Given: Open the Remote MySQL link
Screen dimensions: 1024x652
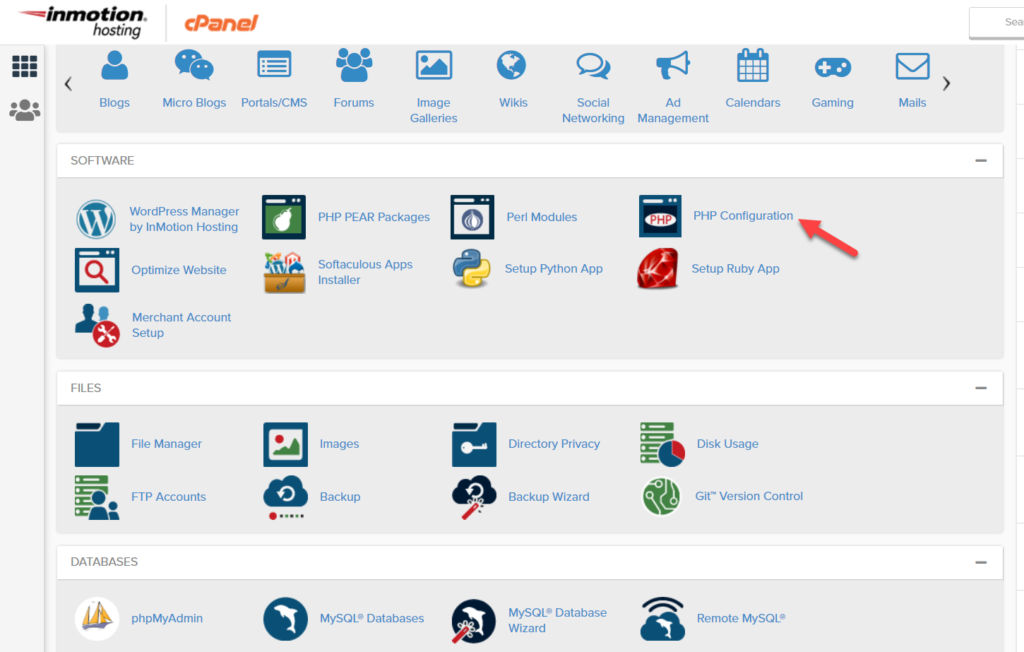Looking at the screenshot, I should coord(741,619).
